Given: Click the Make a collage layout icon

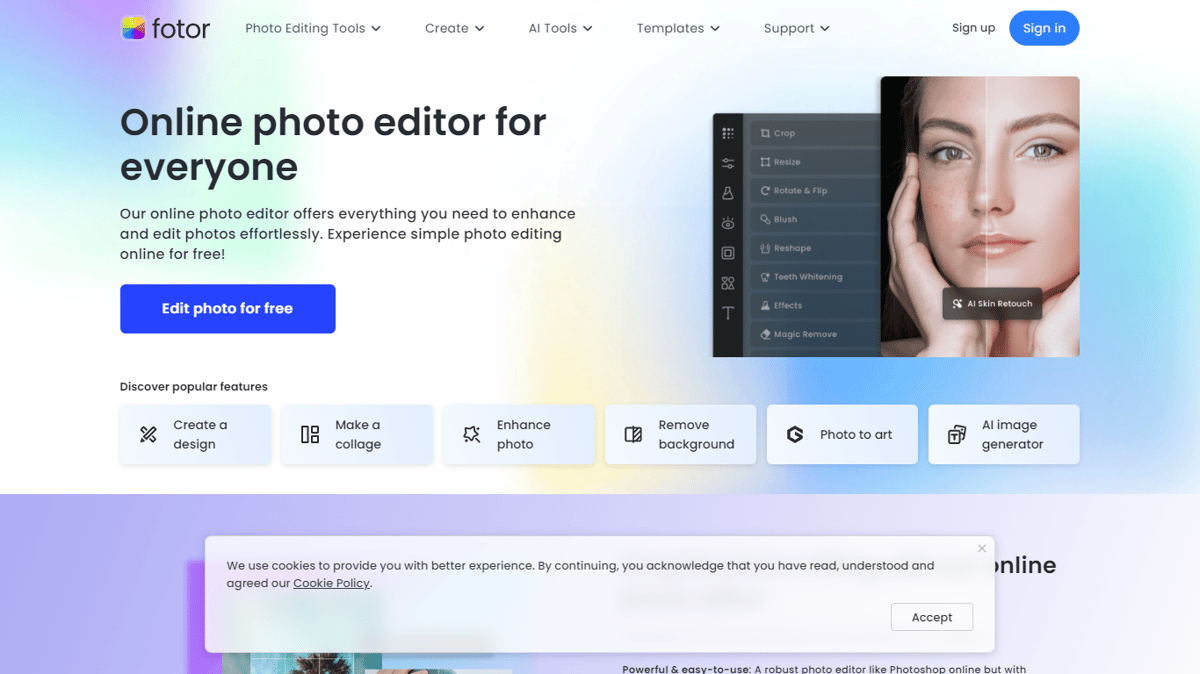Looking at the screenshot, I should [310, 434].
